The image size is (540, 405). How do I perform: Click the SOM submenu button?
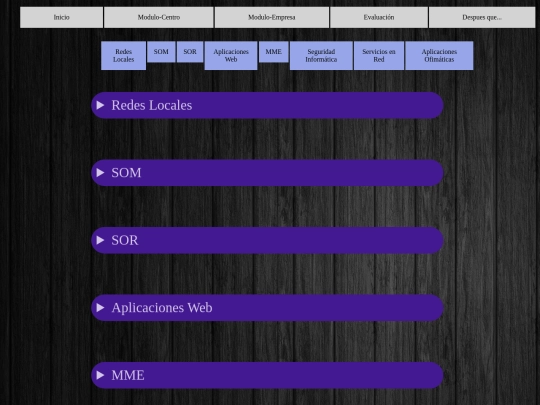161,52
